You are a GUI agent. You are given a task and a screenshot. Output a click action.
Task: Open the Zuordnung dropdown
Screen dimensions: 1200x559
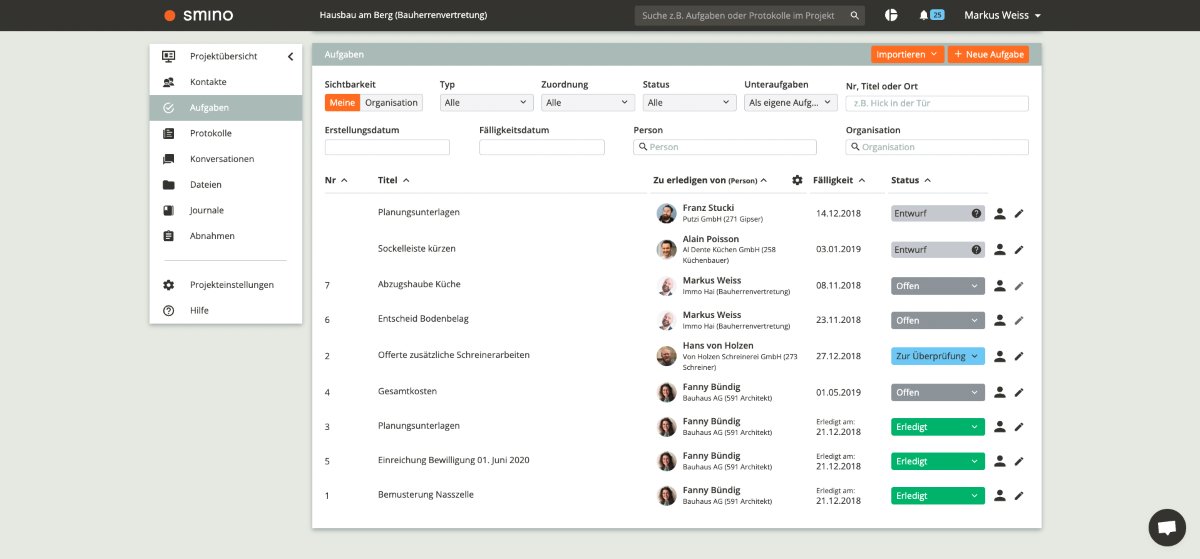pyautogui.click(x=588, y=103)
